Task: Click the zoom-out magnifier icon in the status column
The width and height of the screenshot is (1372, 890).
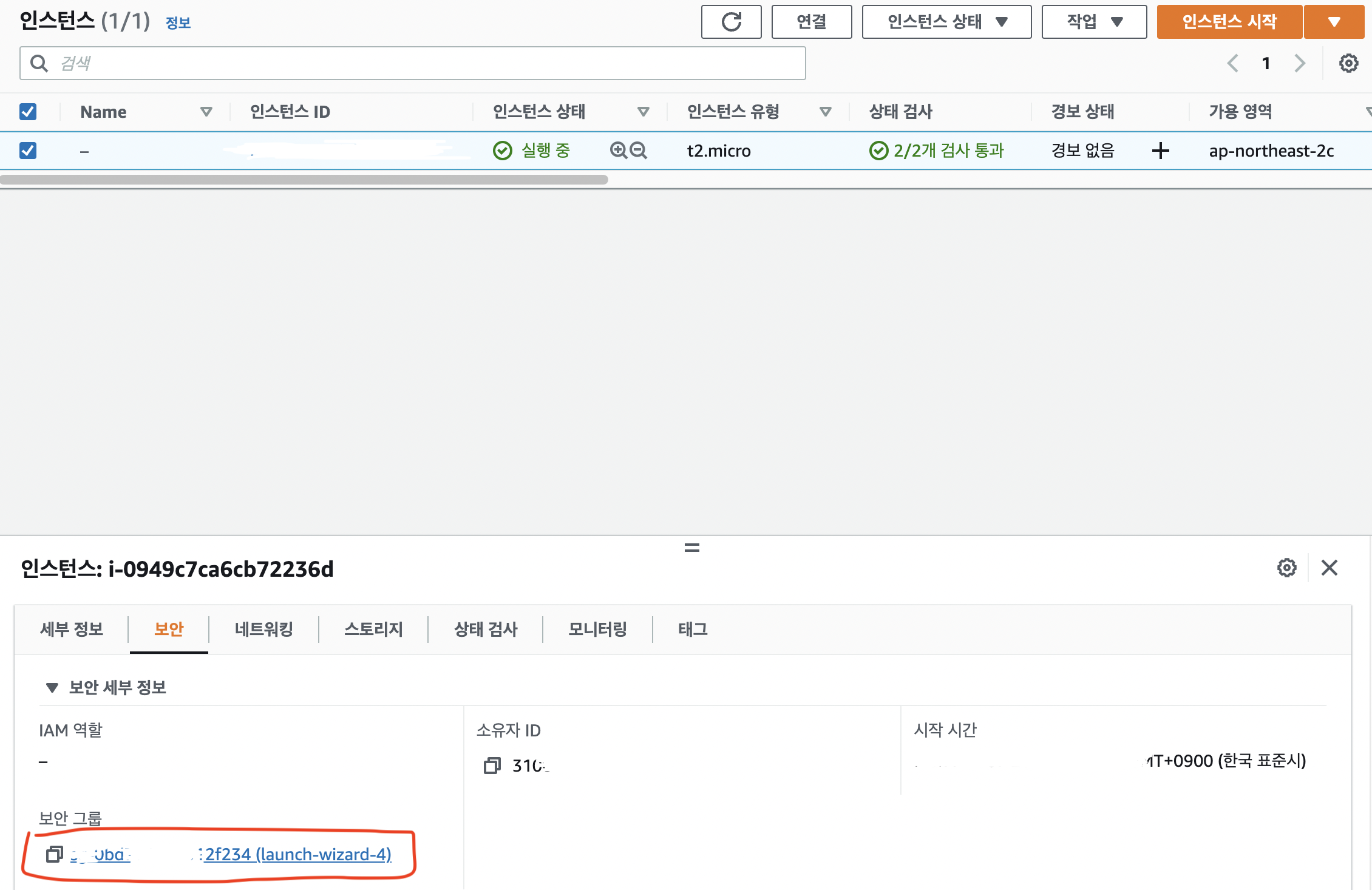Action: pyautogui.click(x=638, y=150)
